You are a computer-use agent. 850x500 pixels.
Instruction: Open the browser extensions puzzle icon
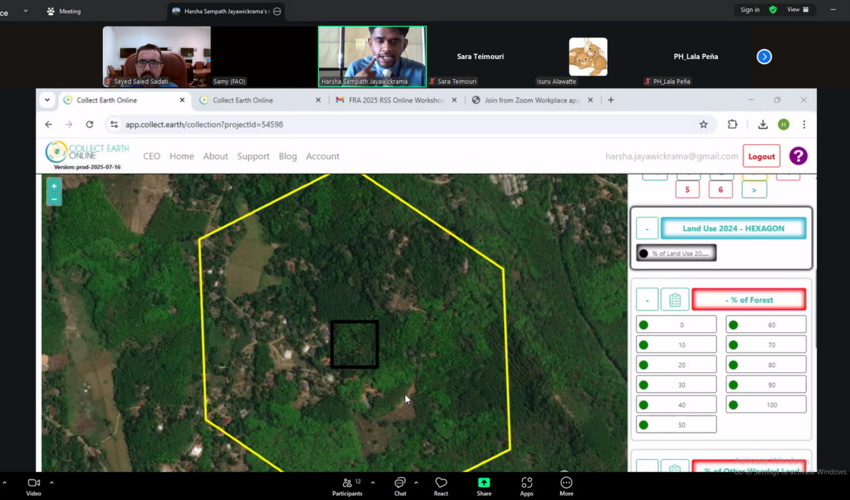pyautogui.click(x=732, y=125)
